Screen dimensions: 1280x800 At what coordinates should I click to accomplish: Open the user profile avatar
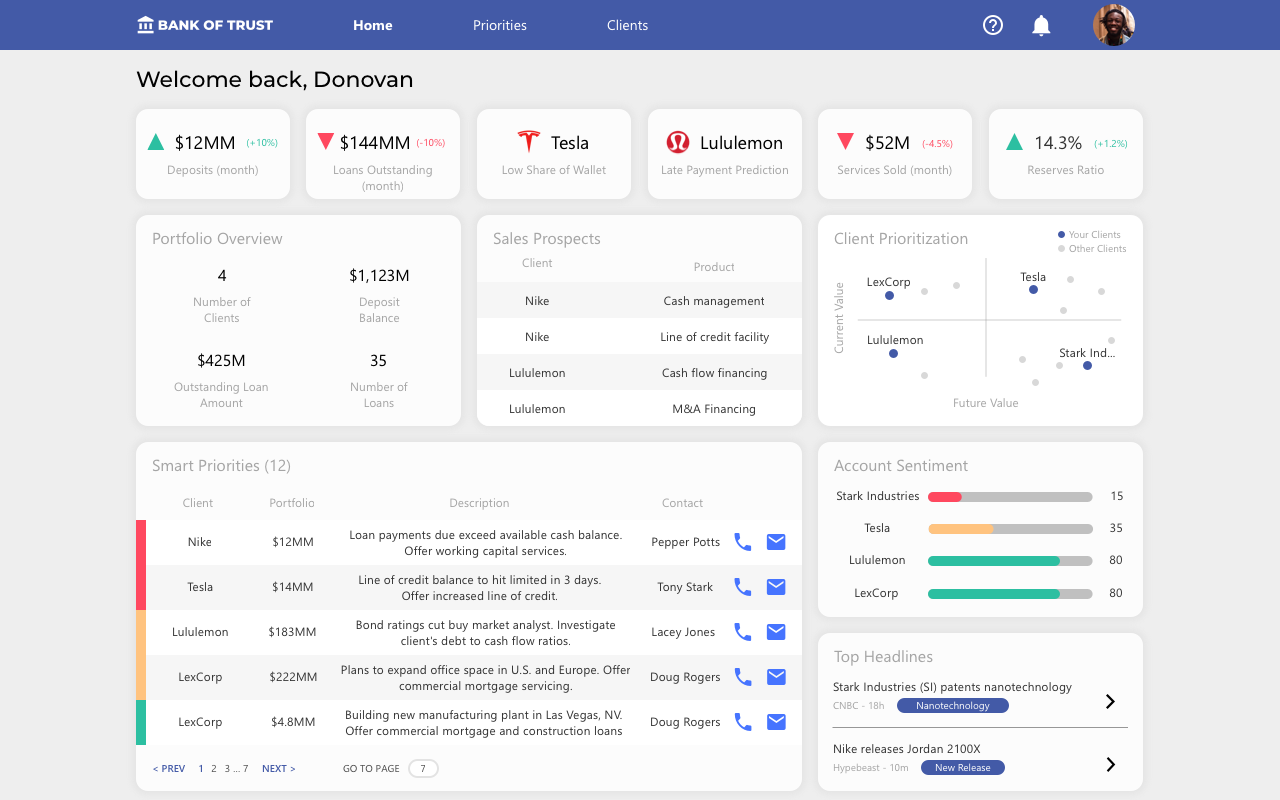[x=1114, y=25]
